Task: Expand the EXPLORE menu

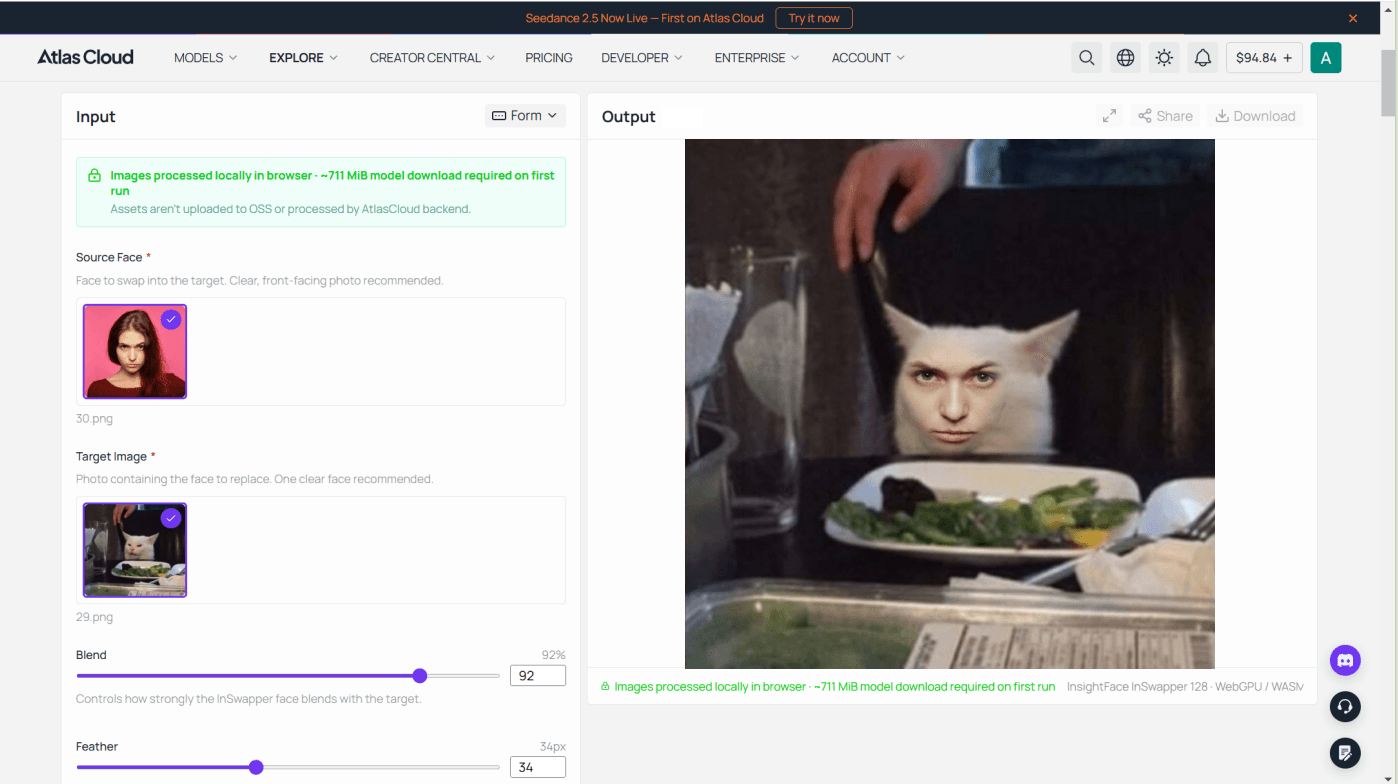Action: pos(304,58)
